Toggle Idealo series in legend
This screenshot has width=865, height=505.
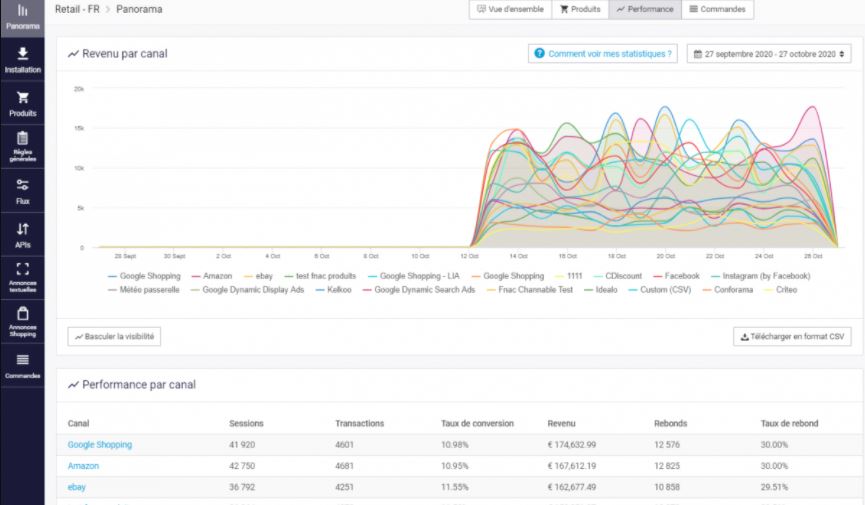[601, 290]
